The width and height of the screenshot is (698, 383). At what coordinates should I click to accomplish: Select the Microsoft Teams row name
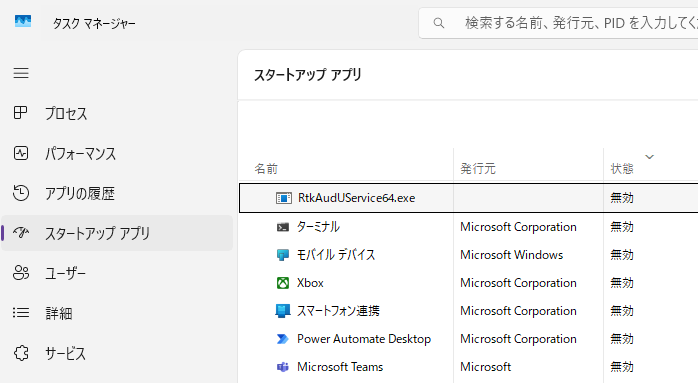click(x=340, y=367)
